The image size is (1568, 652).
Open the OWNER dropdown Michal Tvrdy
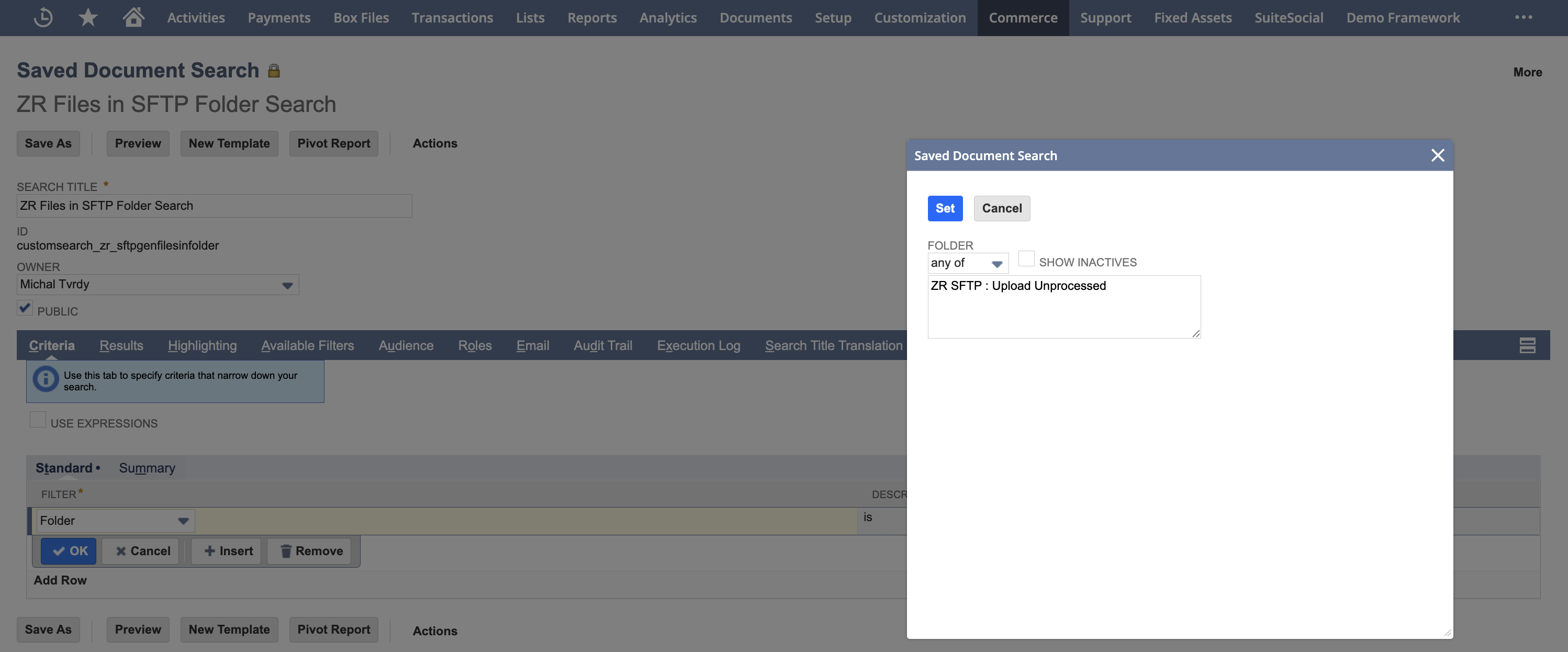pyautogui.click(x=158, y=284)
